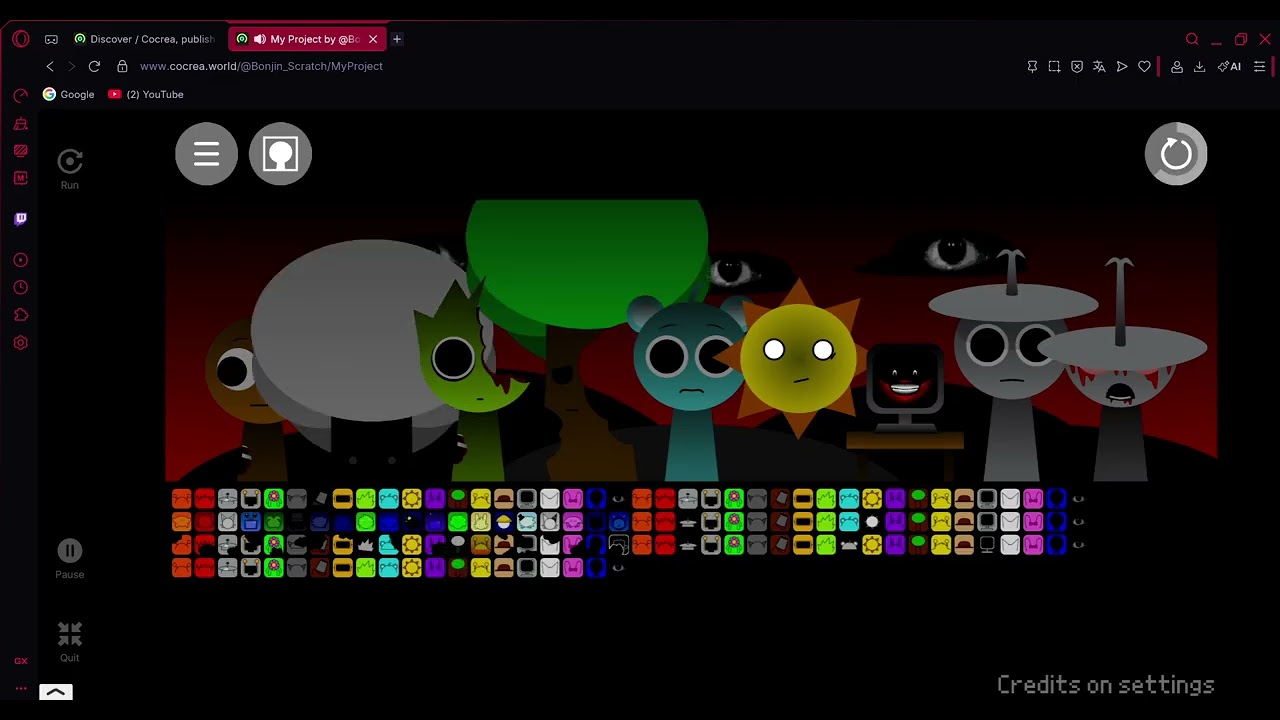Open the Twitch icon in the Opera sidebar
1280x720 pixels.
(x=20, y=219)
